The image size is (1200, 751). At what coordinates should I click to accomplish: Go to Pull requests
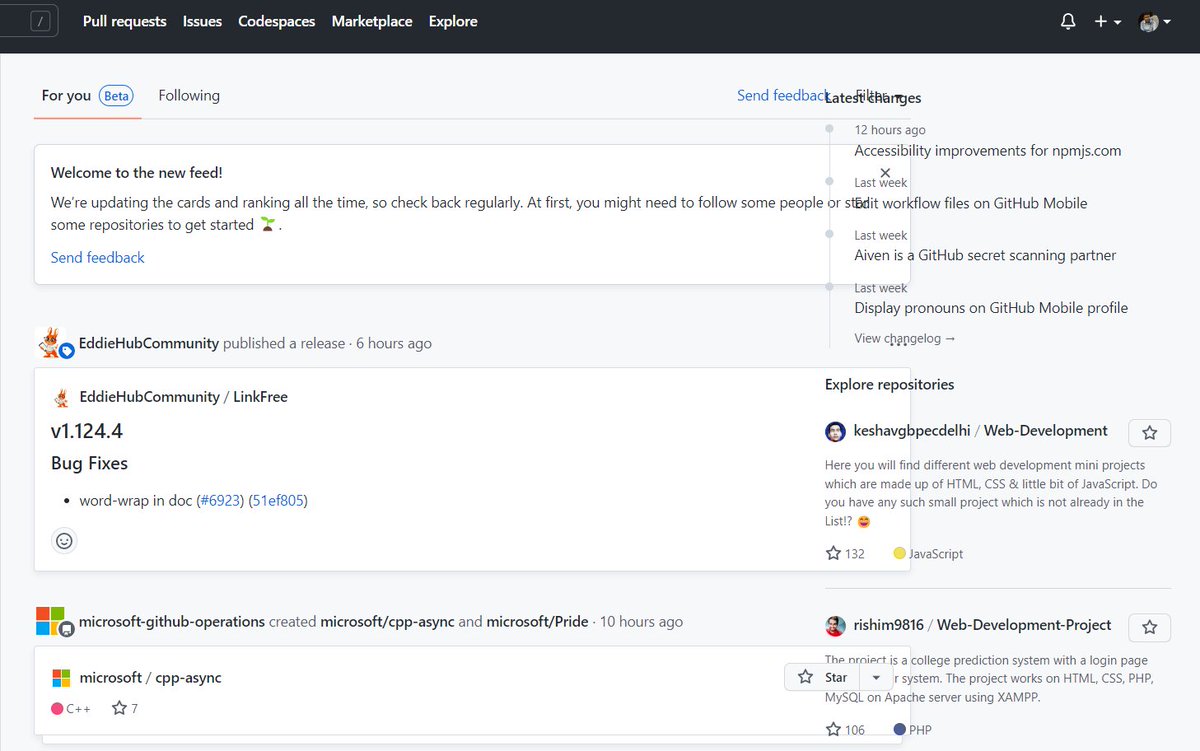[125, 21]
